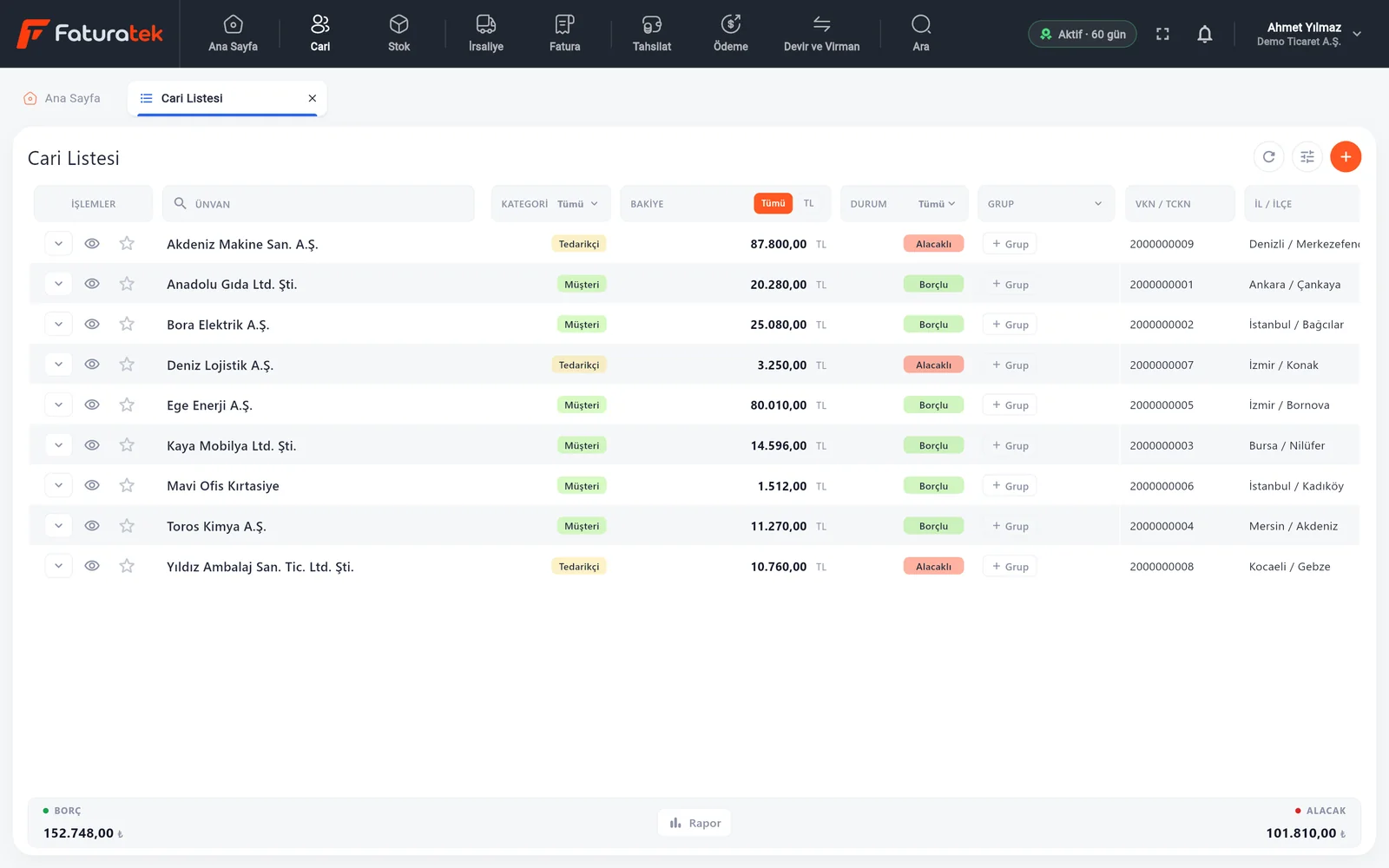The image size is (1389, 868).
Task: Click the Faturatek logo
Action: pos(90,34)
